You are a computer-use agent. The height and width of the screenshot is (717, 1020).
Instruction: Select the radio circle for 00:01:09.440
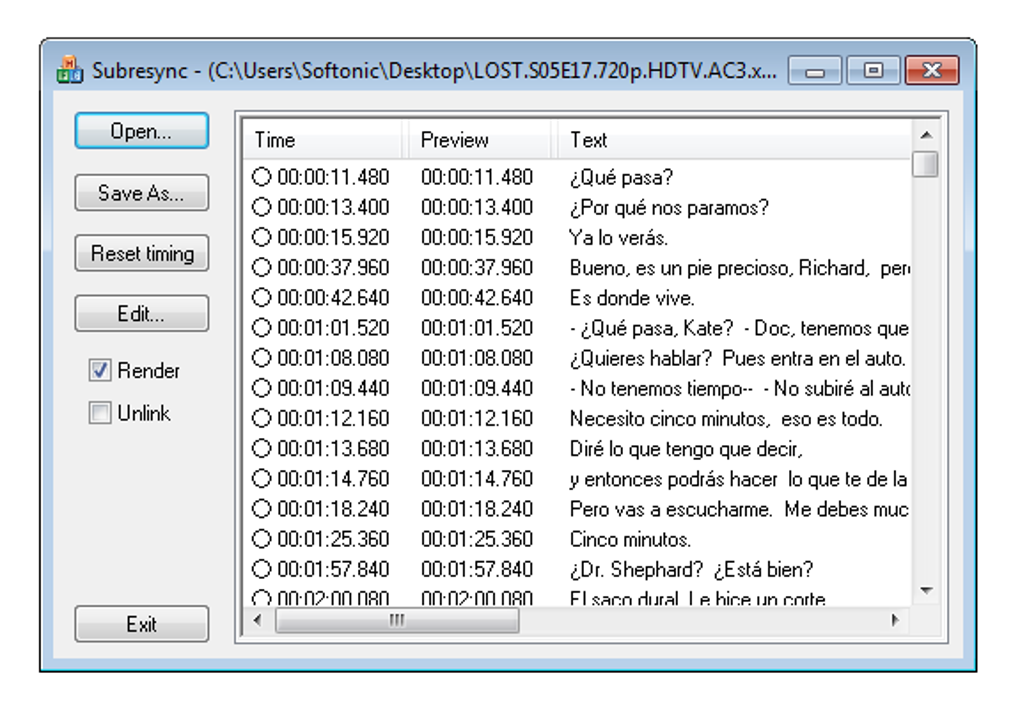(262, 388)
